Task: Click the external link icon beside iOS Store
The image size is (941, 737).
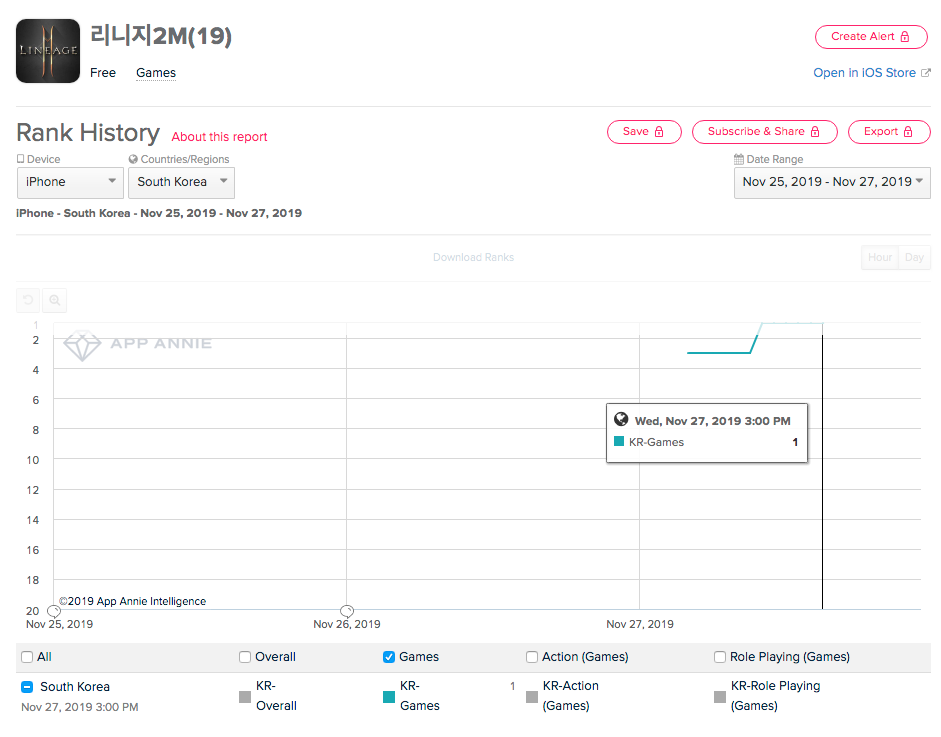Action: [926, 73]
